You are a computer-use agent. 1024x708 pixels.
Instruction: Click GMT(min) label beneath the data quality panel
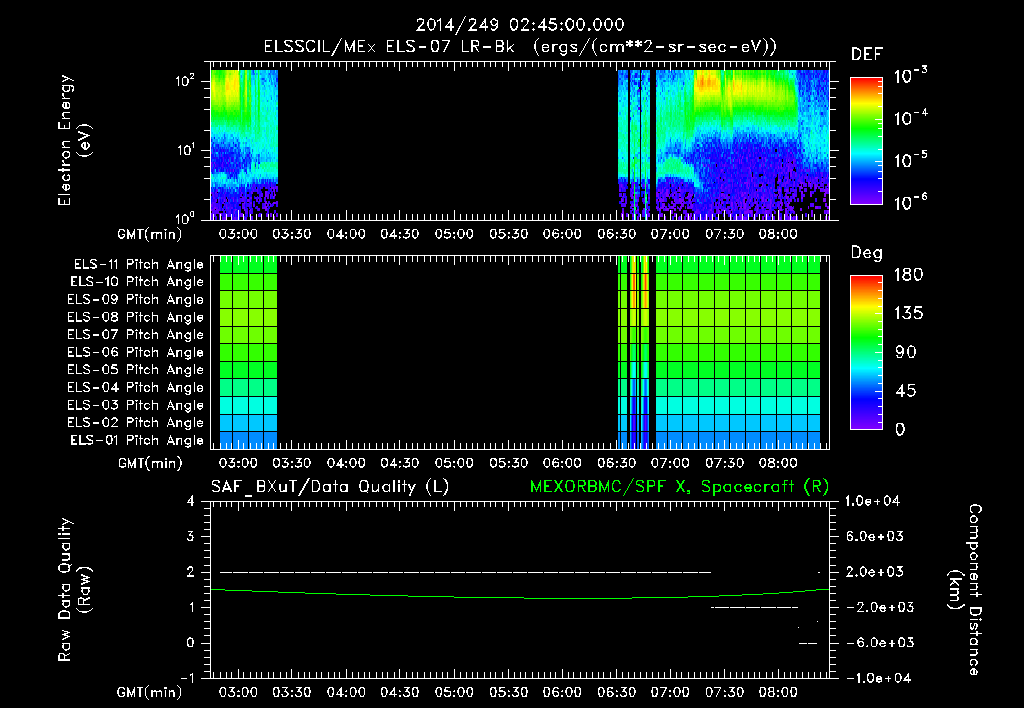[x=150, y=692]
